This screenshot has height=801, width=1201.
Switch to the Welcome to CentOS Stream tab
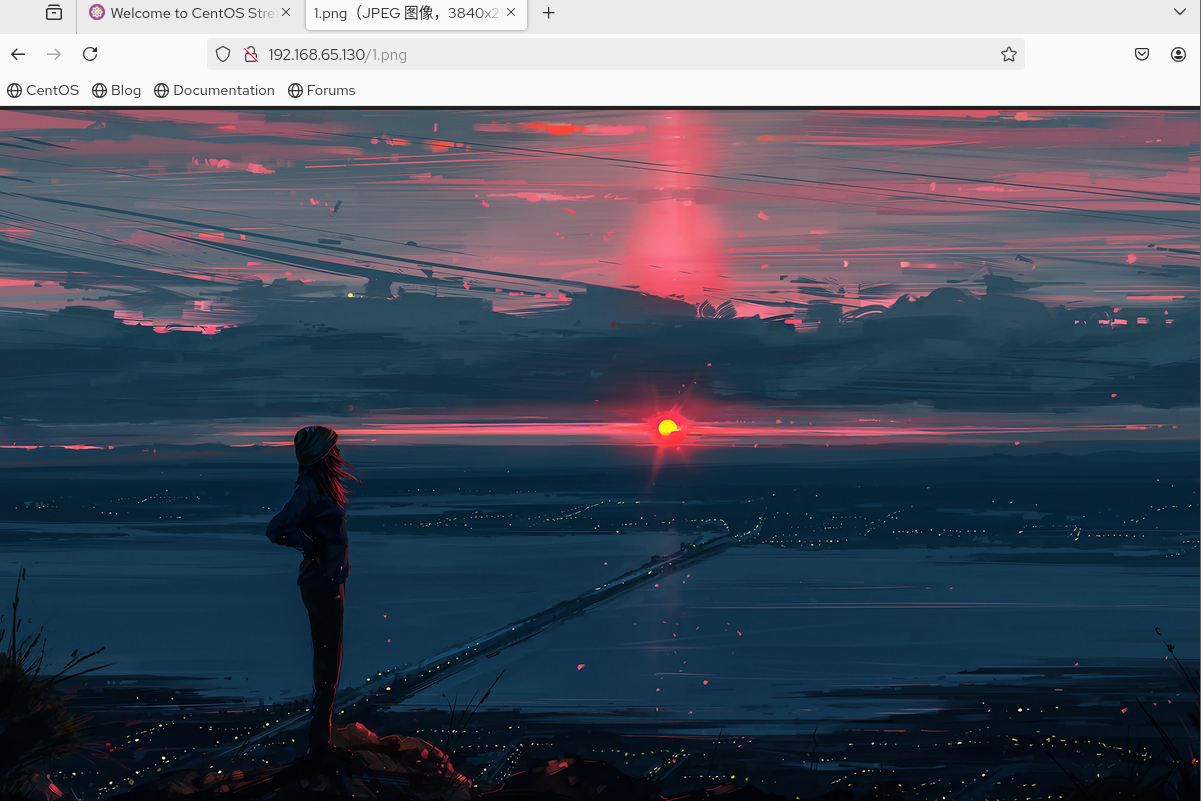190,13
